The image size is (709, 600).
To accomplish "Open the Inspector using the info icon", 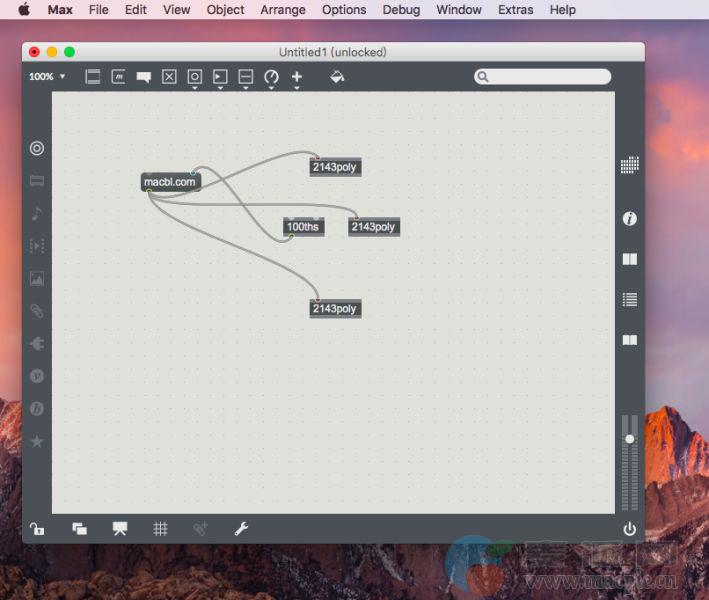I will (x=629, y=218).
